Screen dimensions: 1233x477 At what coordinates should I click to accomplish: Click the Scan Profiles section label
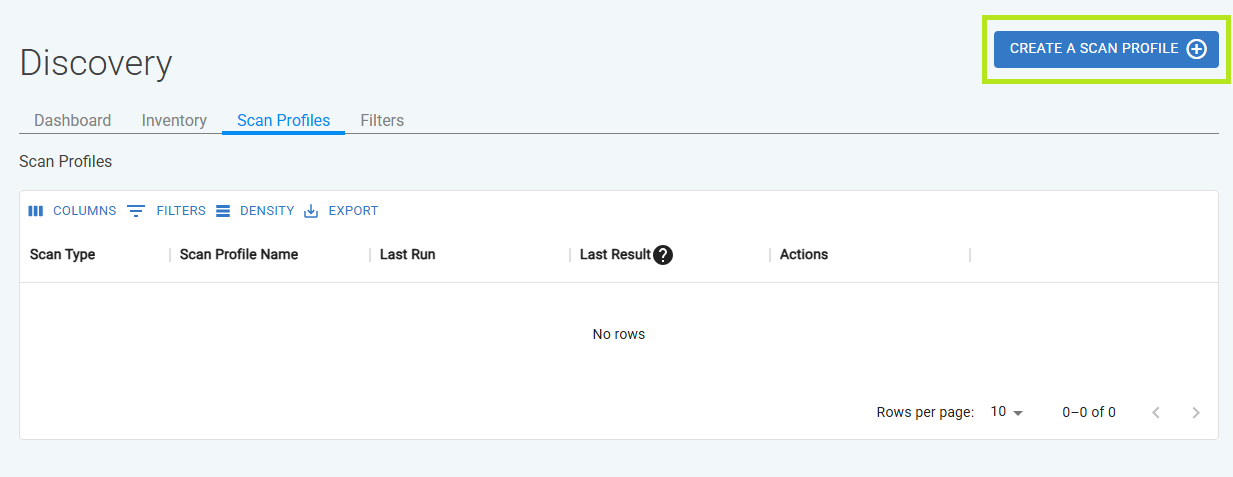66,161
